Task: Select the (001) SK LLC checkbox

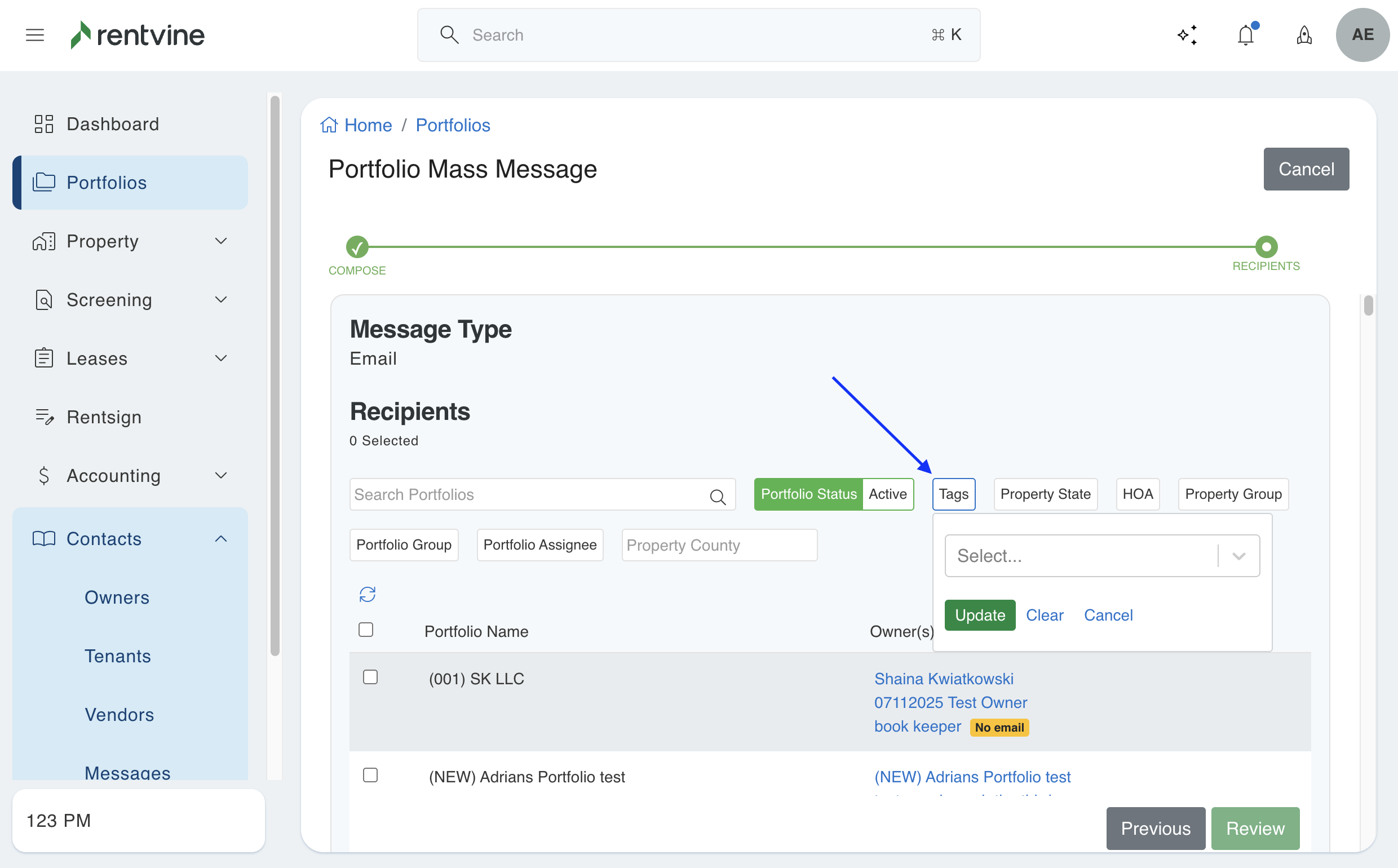Action: (370, 677)
